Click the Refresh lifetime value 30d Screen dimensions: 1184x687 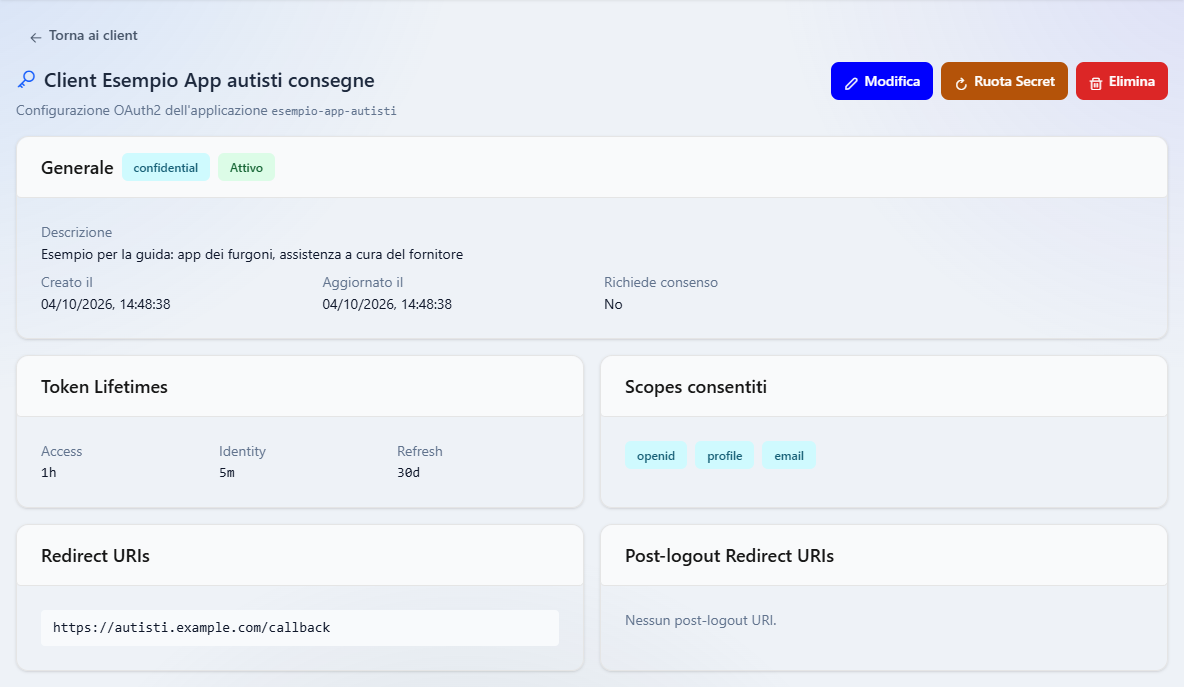pyautogui.click(x=409, y=473)
